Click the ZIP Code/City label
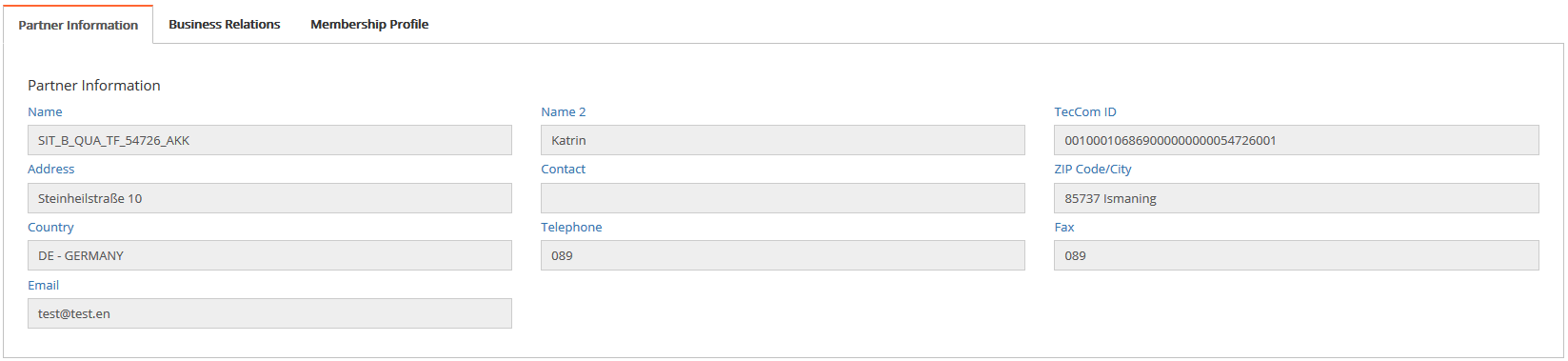Screen dimensions: 1568x361 pos(1093,170)
